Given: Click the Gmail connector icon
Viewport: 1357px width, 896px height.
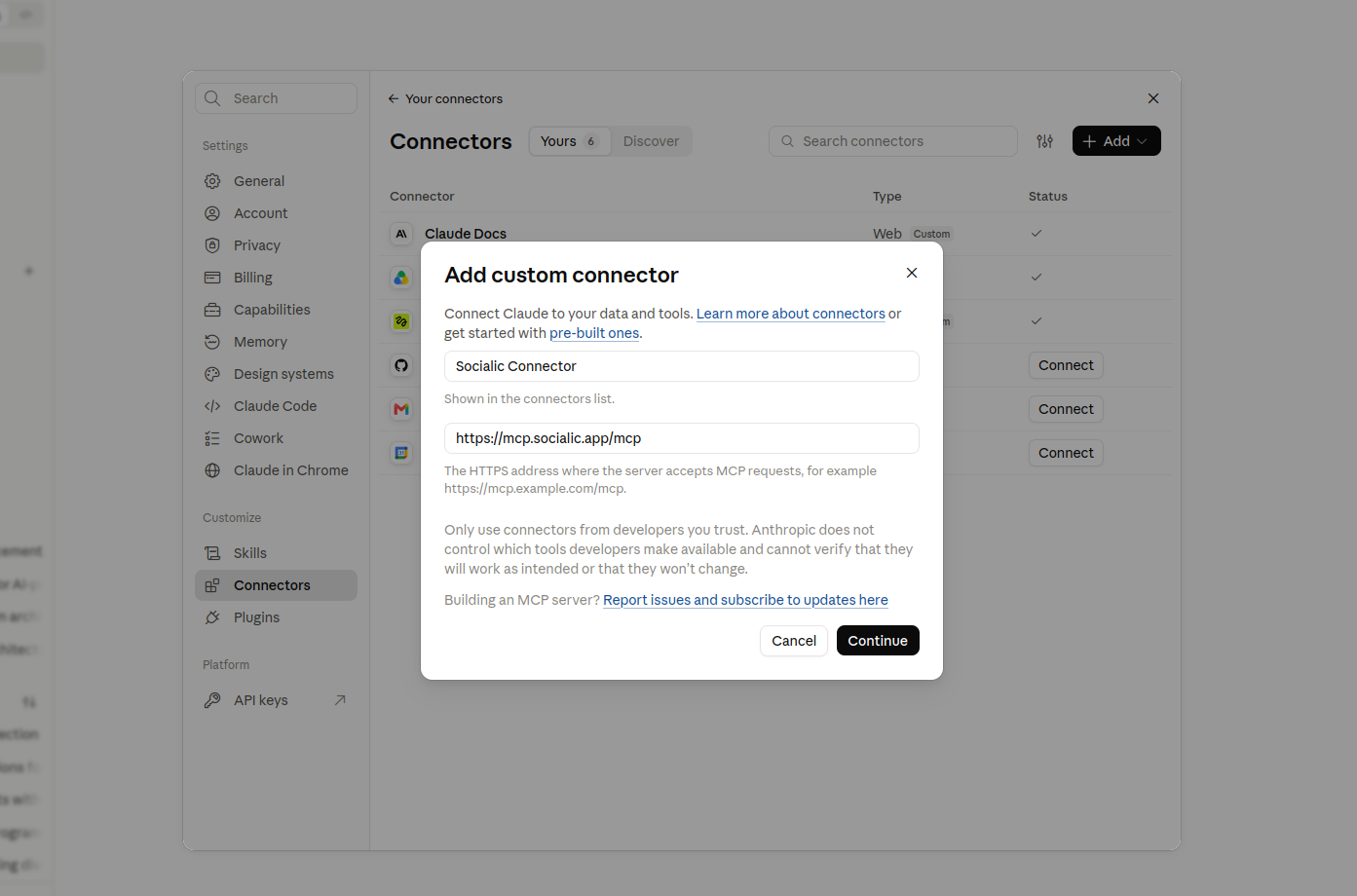Looking at the screenshot, I should click(401, 409).
